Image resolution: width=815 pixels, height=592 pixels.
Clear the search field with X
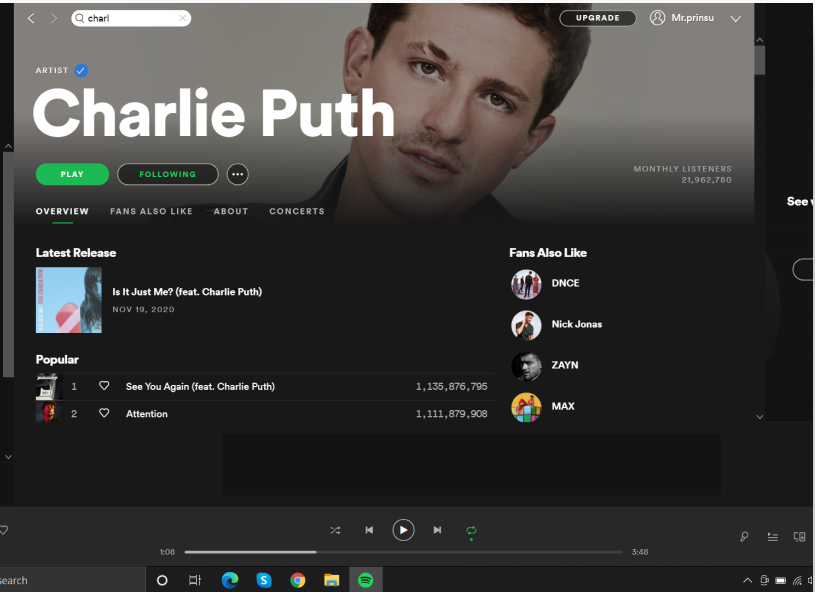(x=182, y=18)
